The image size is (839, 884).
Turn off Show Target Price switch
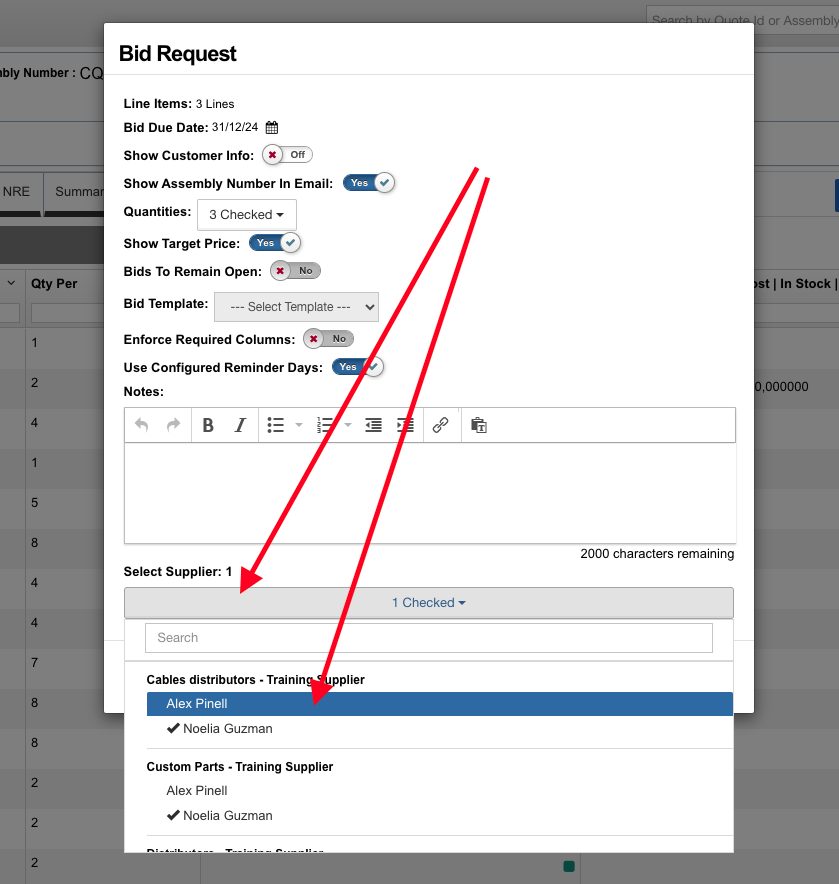click(275, 243)
